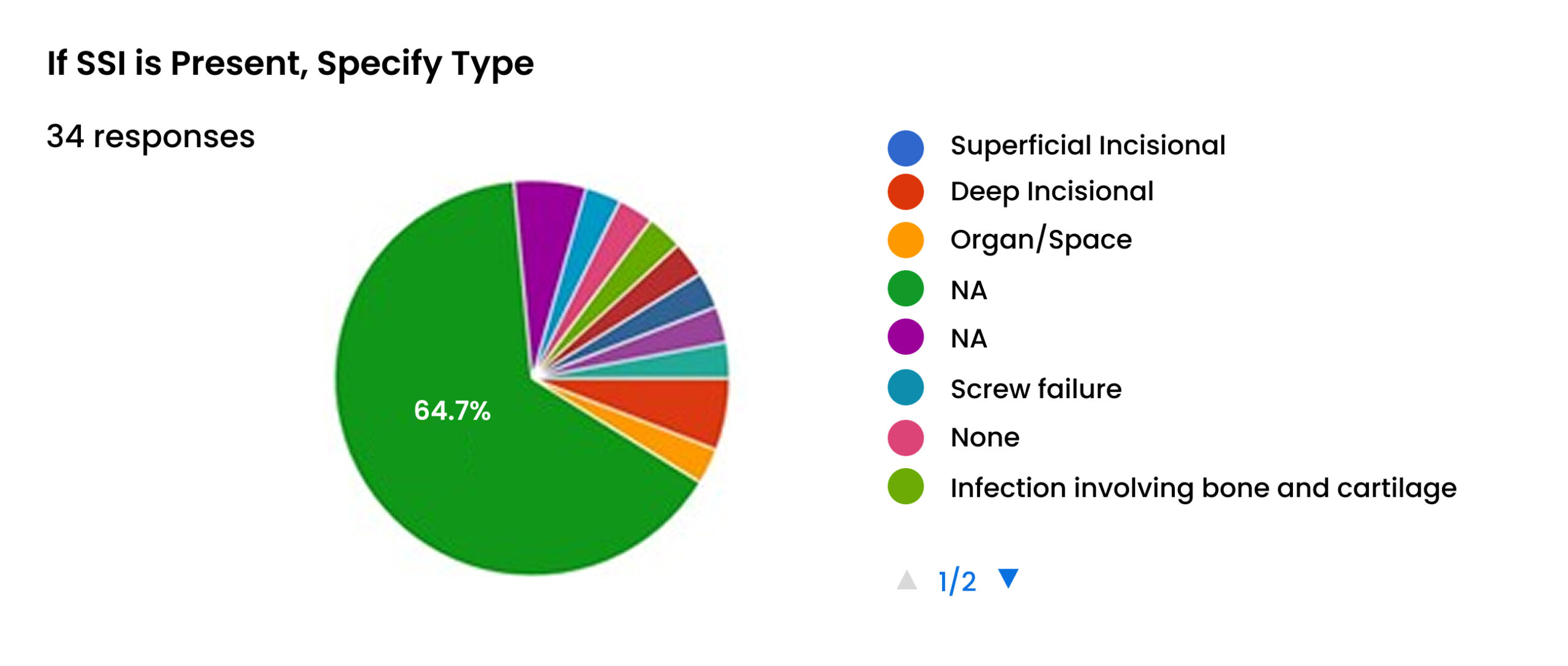The height and width of the screenshot is (666, 1568).
Task: Click the chart title If SSI is Present
Action: (290, 64)
